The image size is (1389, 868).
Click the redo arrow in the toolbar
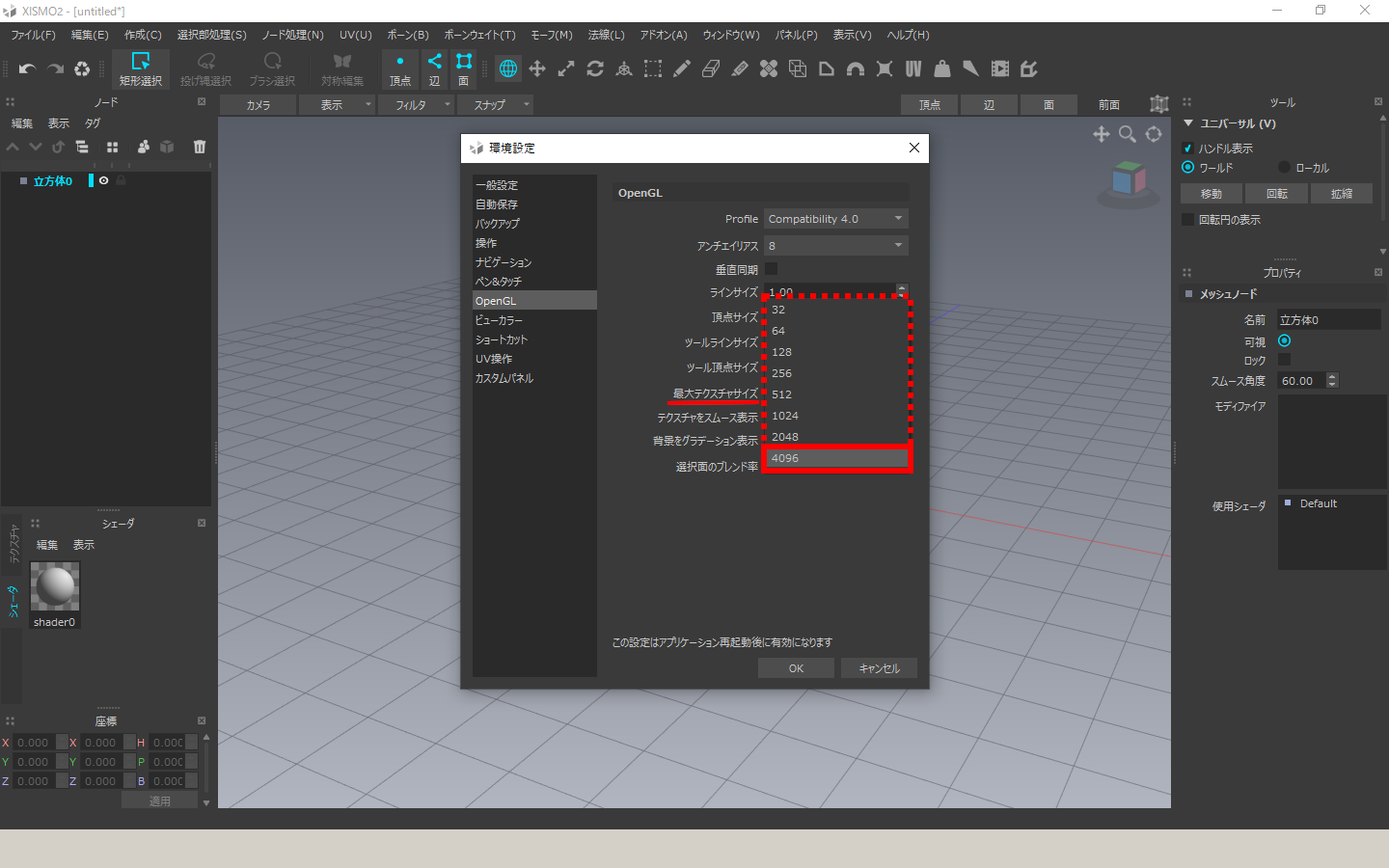[x=55, y=68]
